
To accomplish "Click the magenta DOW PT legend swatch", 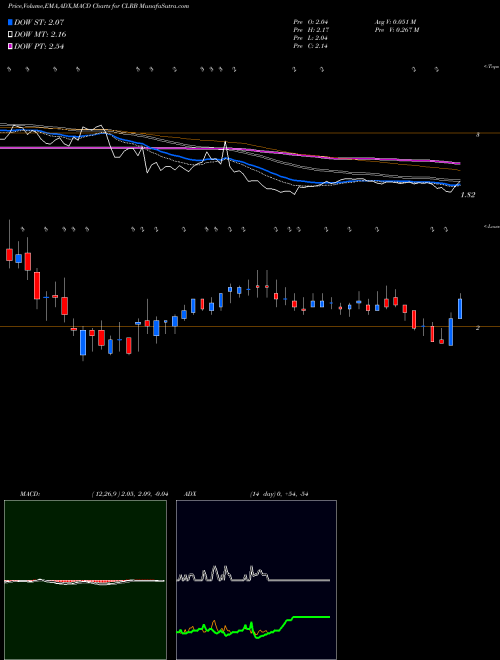I will [11, 47].
